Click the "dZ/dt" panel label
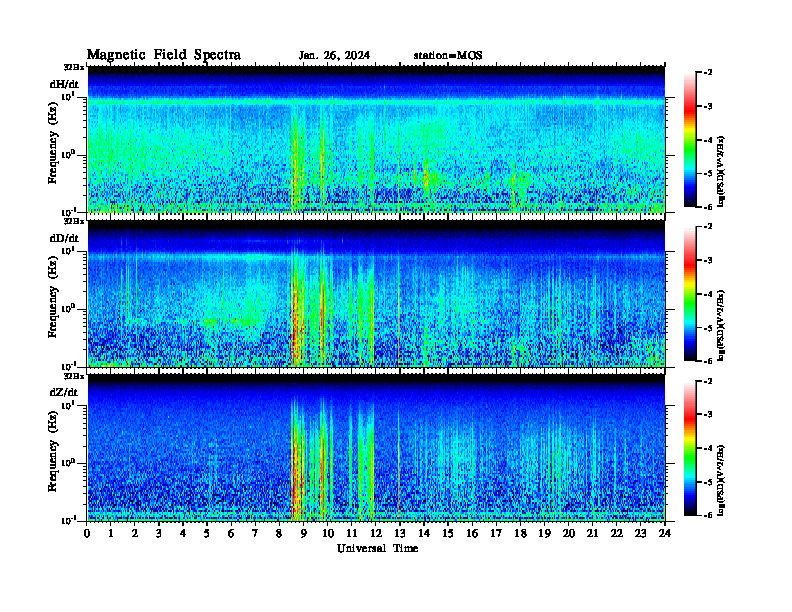Viewport: 792px width, 612px height. 64,392
